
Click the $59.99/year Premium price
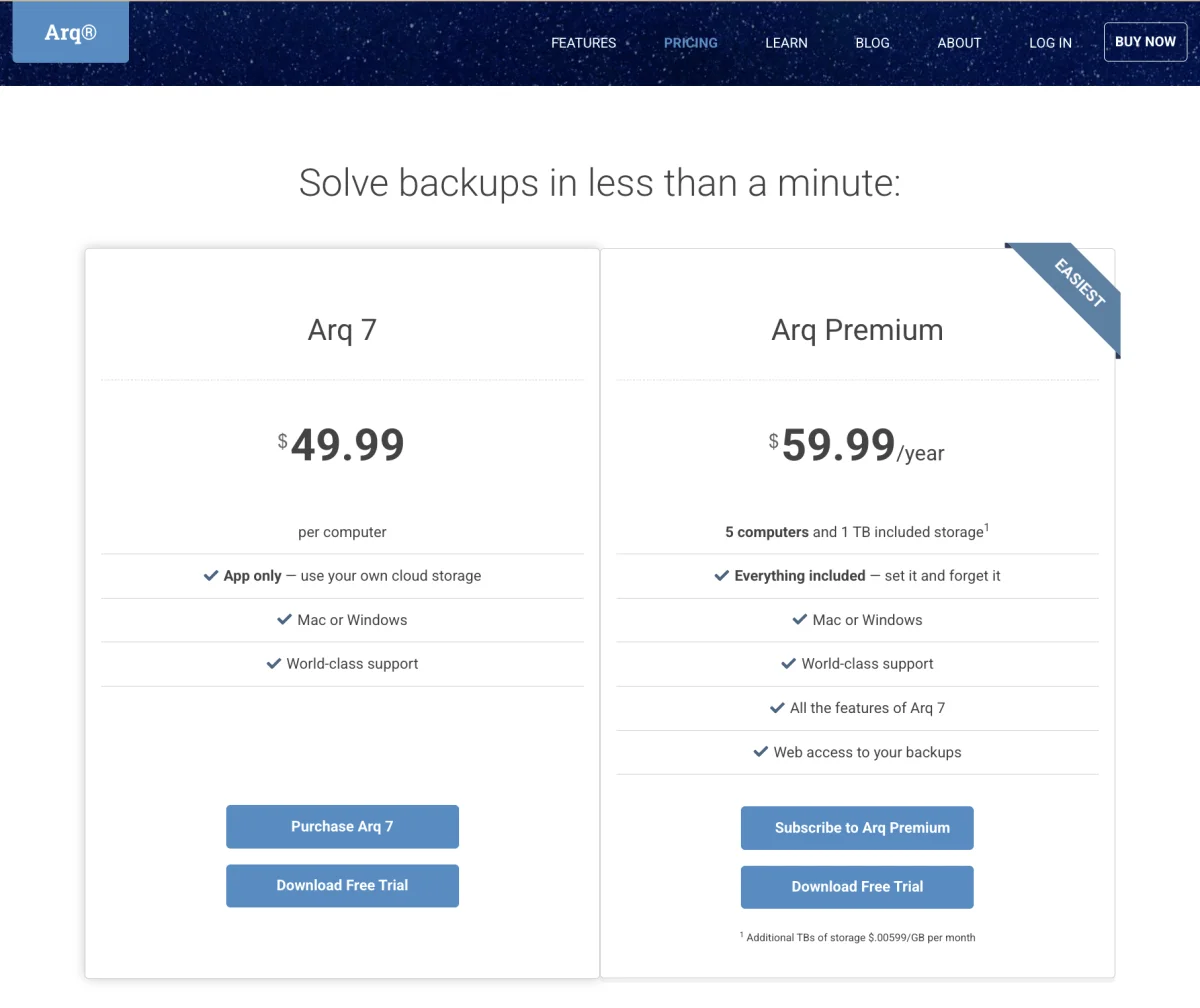857,446
